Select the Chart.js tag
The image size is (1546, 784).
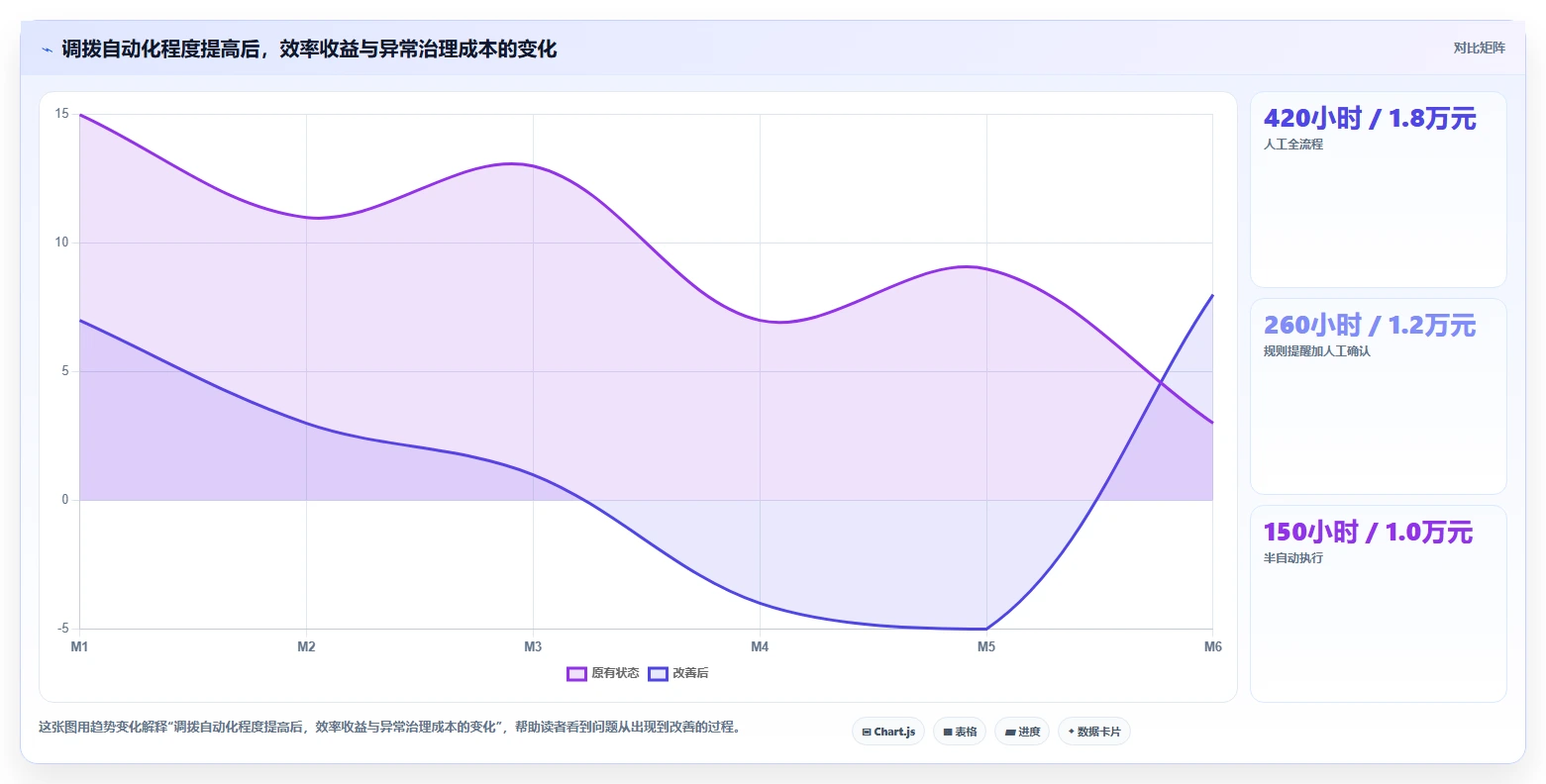click(888, 732)
